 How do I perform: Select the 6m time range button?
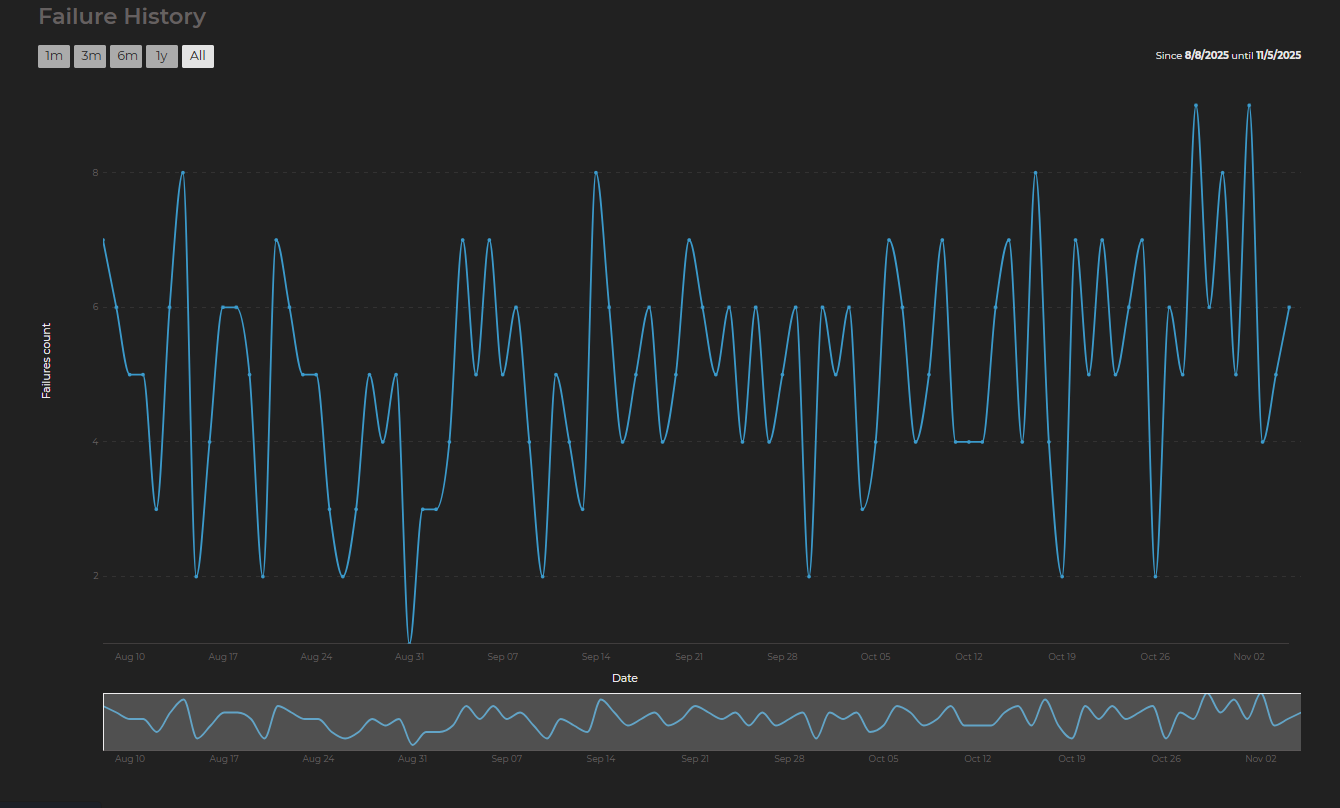point(126,56)
